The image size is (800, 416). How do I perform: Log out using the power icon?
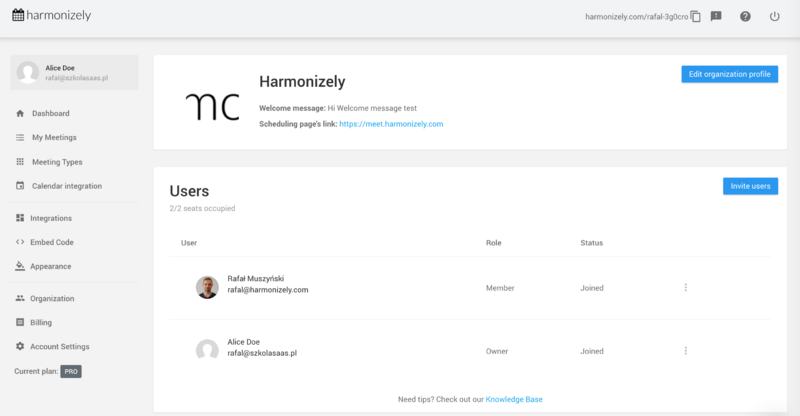click(x=774, y=17)
